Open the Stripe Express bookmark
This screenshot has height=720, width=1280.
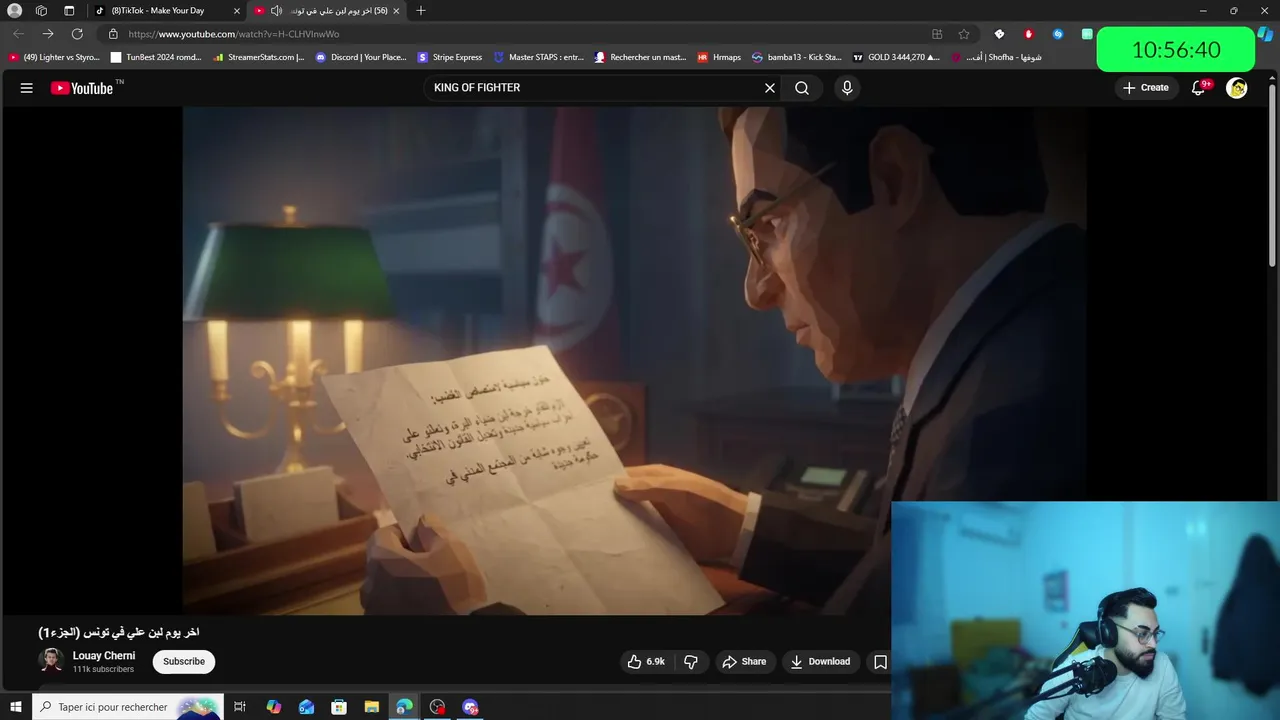[450, 57]
